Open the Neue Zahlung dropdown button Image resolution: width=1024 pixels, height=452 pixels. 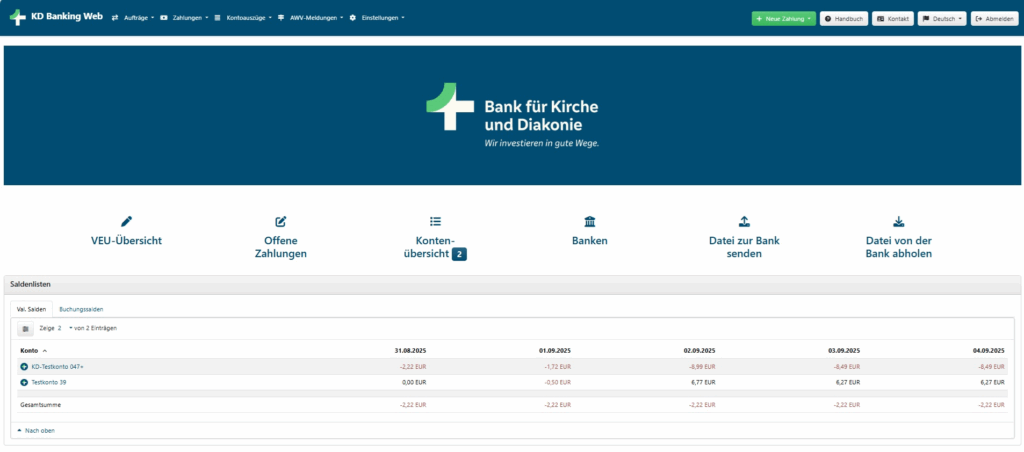point(784,19)
